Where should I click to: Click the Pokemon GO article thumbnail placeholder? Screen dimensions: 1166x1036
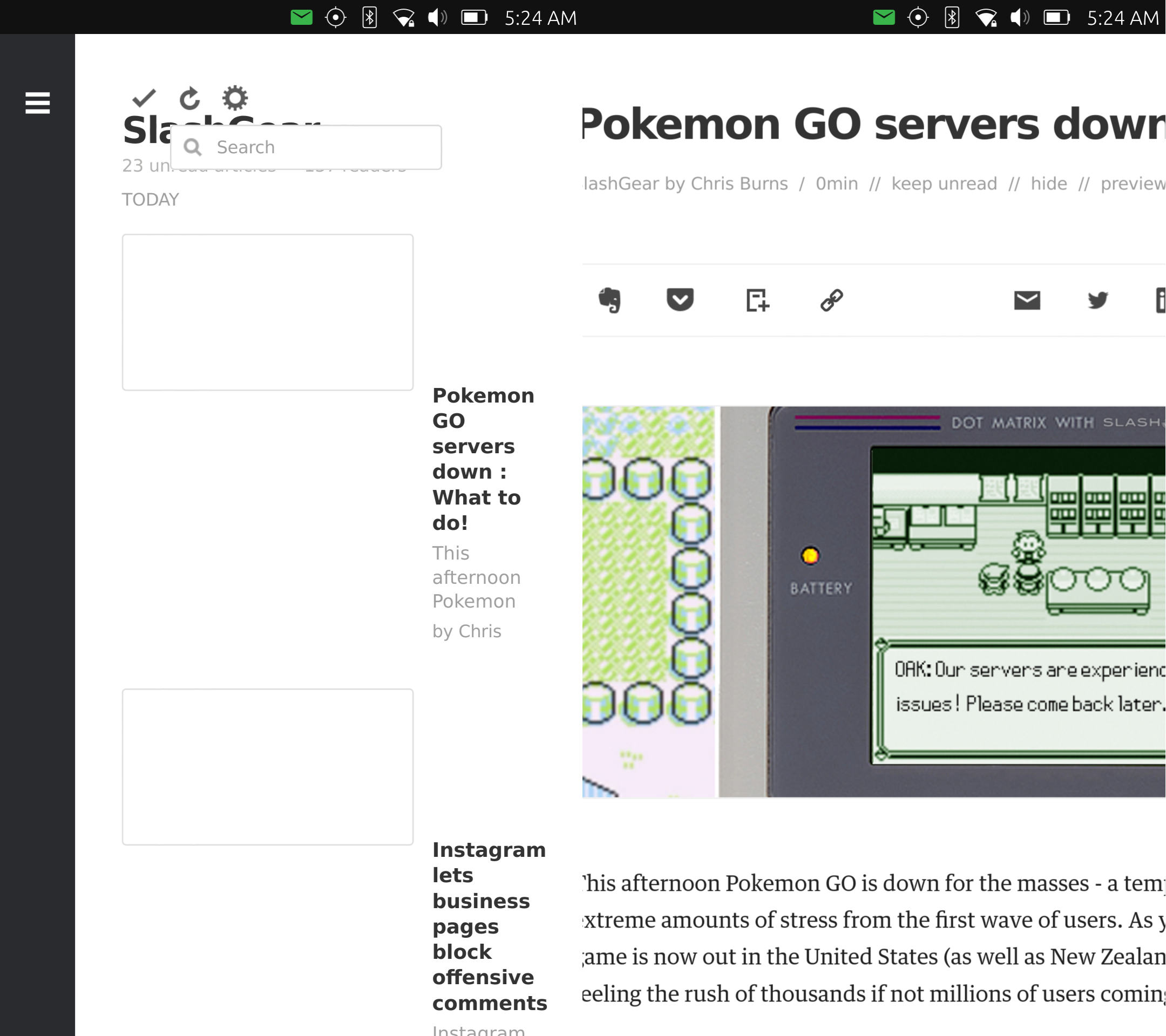pos(268,312)
